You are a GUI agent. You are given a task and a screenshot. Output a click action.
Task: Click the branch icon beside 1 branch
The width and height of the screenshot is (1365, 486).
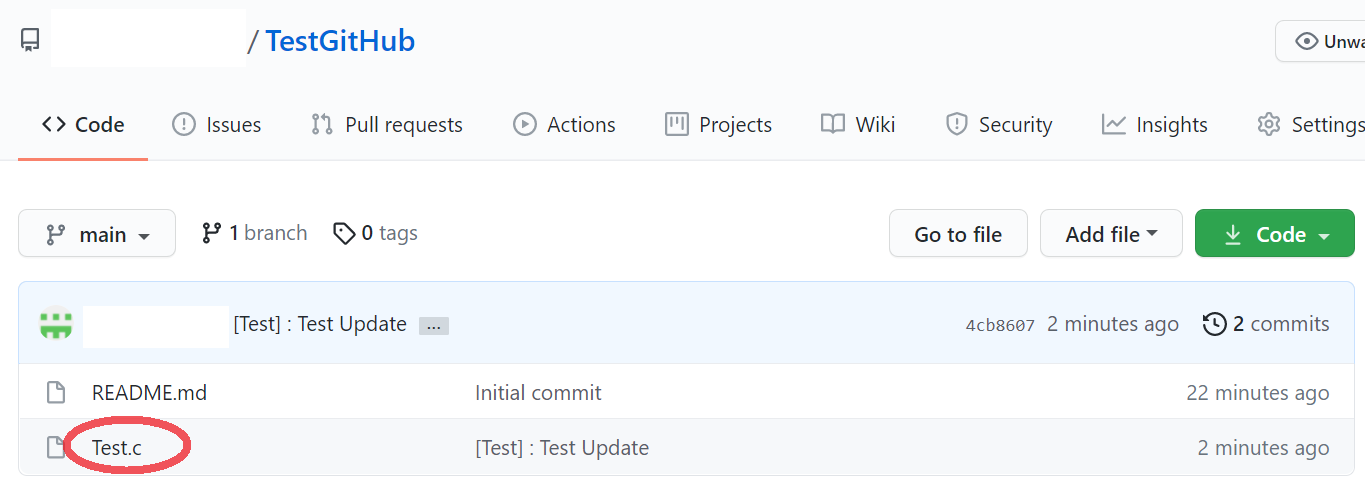(211, 233)
